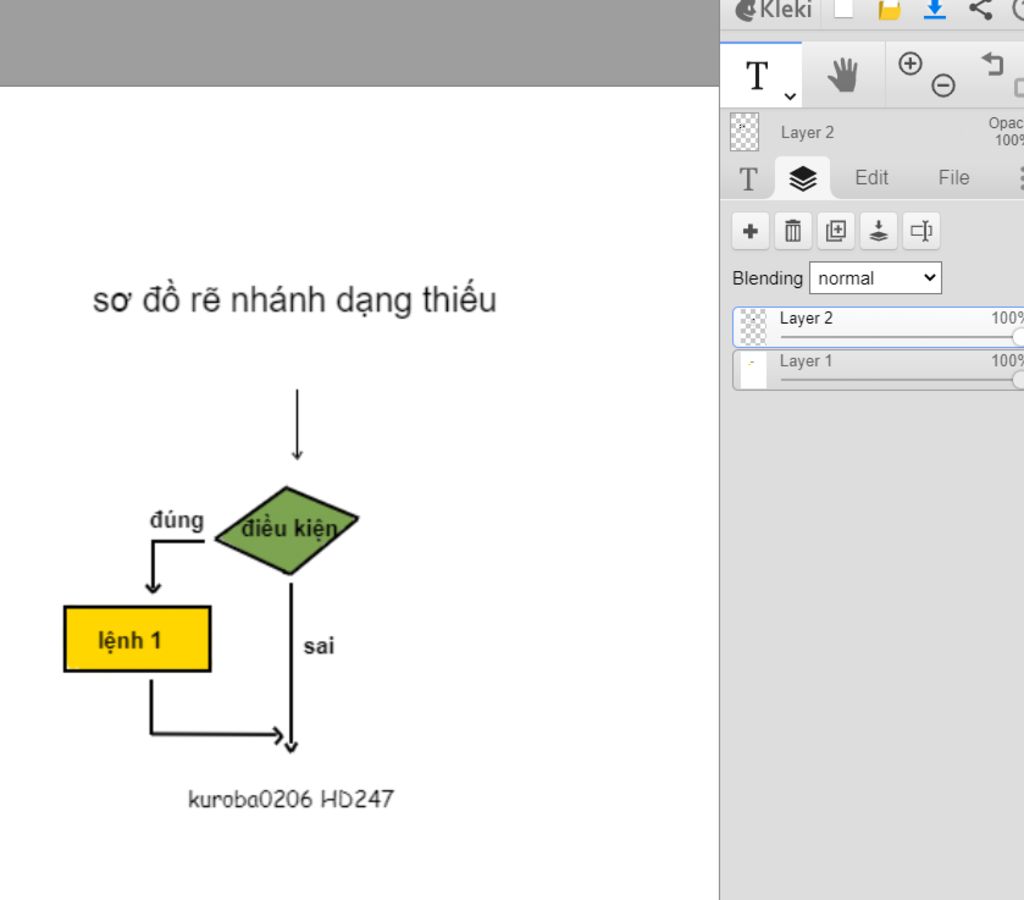Click the 'sai' label on canvas

[319, 646]
